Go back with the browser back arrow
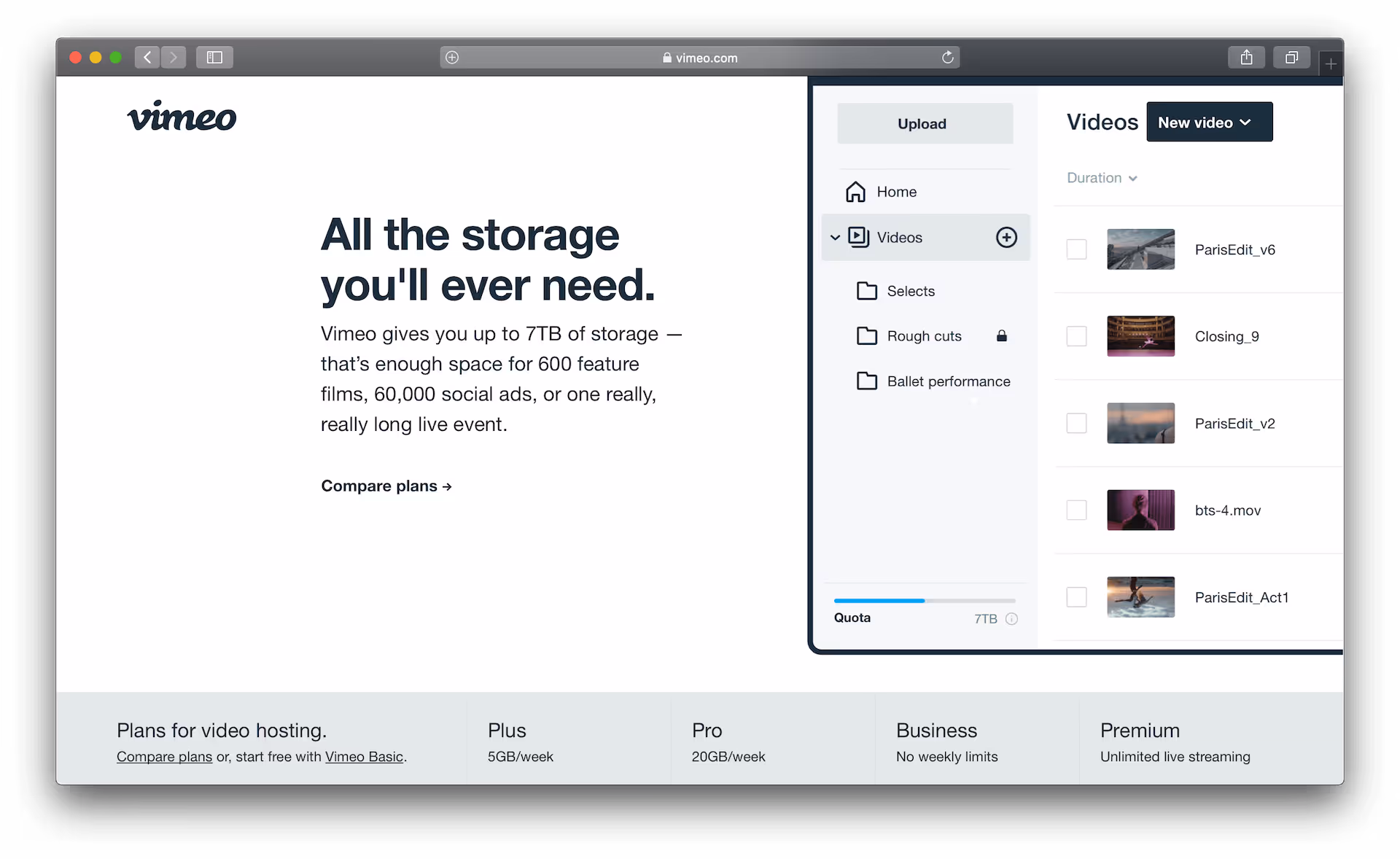The image size is (1400, 859). point(147,57)
